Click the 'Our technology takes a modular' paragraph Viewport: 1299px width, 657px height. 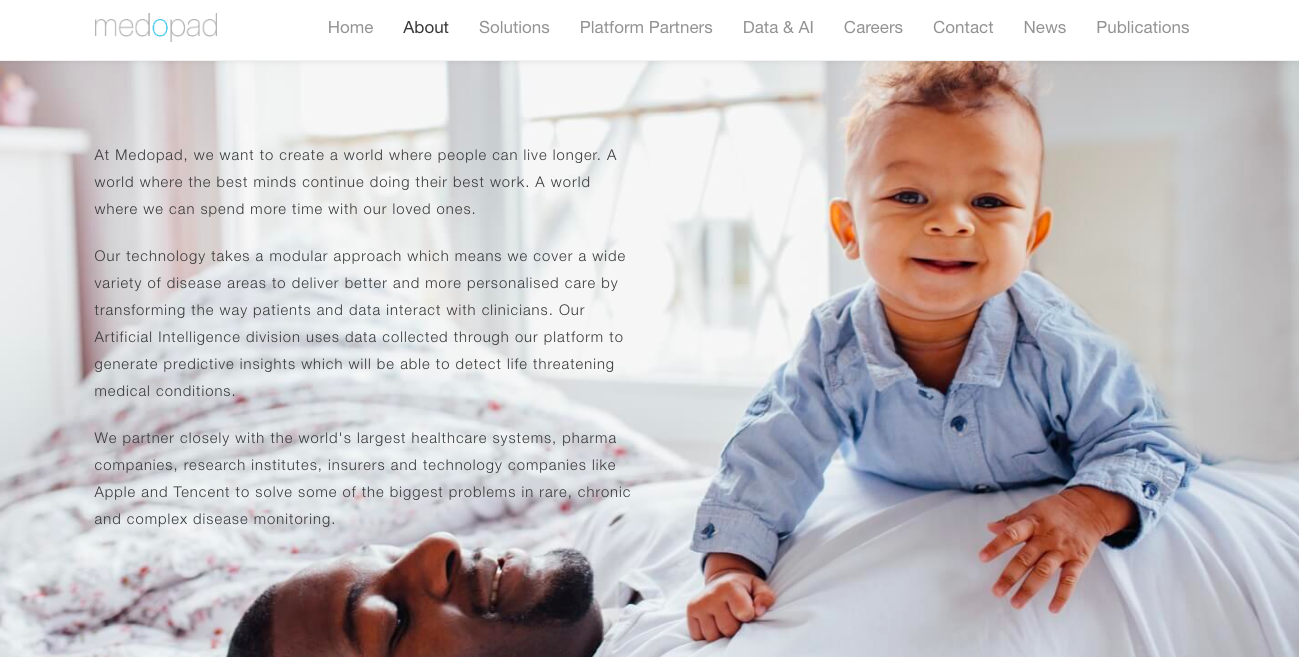pos(360,323)
